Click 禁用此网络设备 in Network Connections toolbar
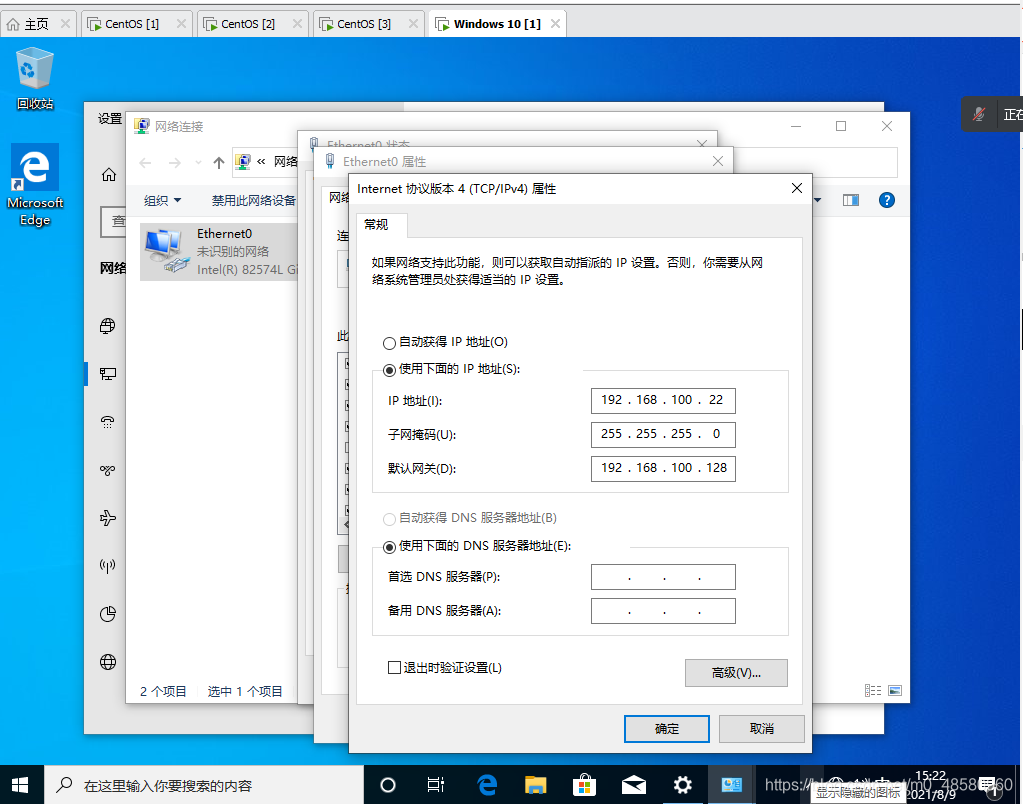 coord(254,200)
